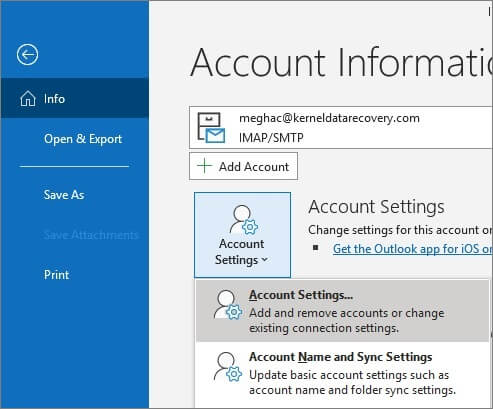The height and width of the screenshot is (409, 493).
Task: Click the Add and remove accounts description text
Action: tap(347, 320)
